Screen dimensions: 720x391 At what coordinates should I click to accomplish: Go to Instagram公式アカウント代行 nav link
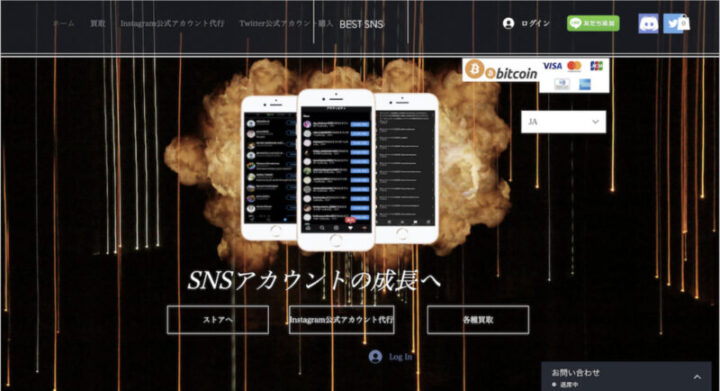(x=172, y=23)
